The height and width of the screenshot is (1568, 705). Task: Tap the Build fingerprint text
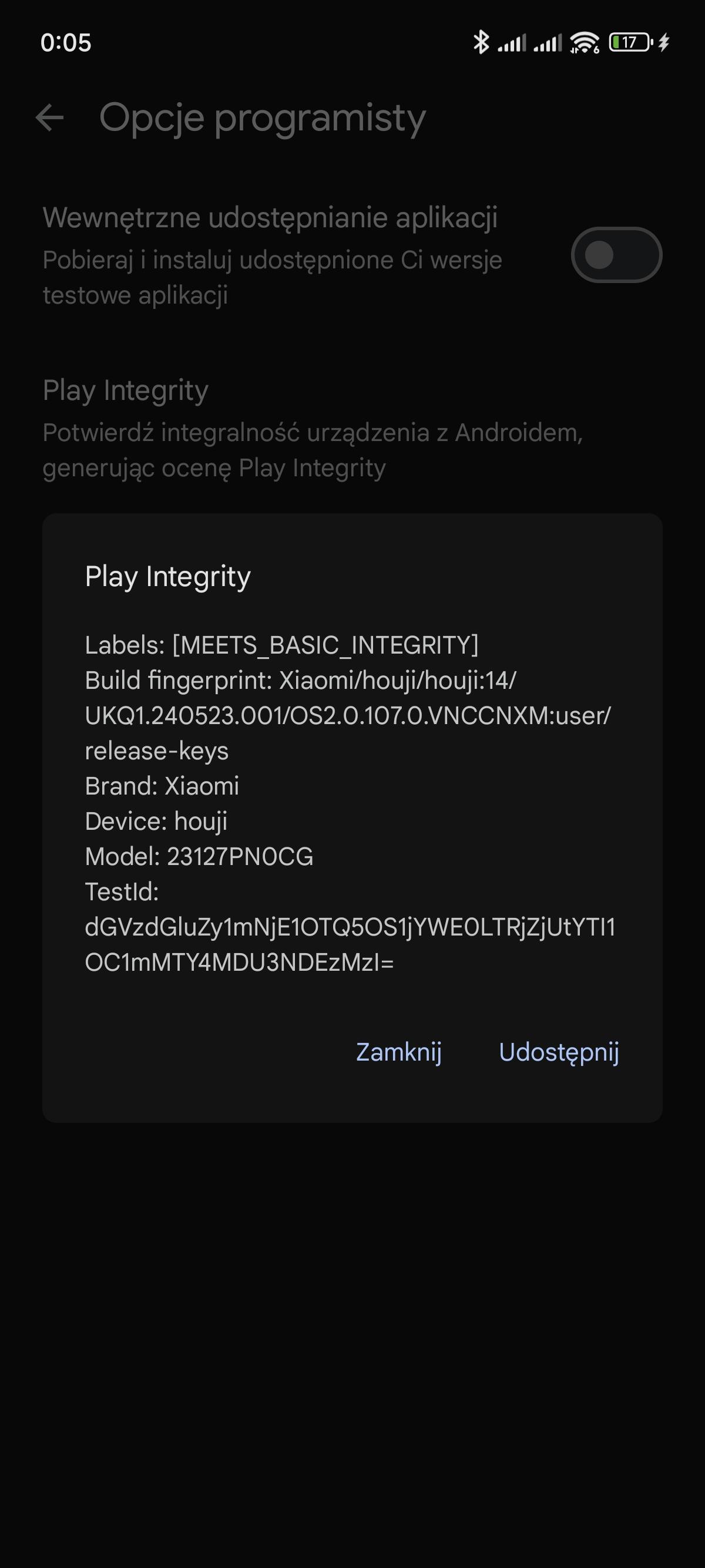(x=347, y=716)
